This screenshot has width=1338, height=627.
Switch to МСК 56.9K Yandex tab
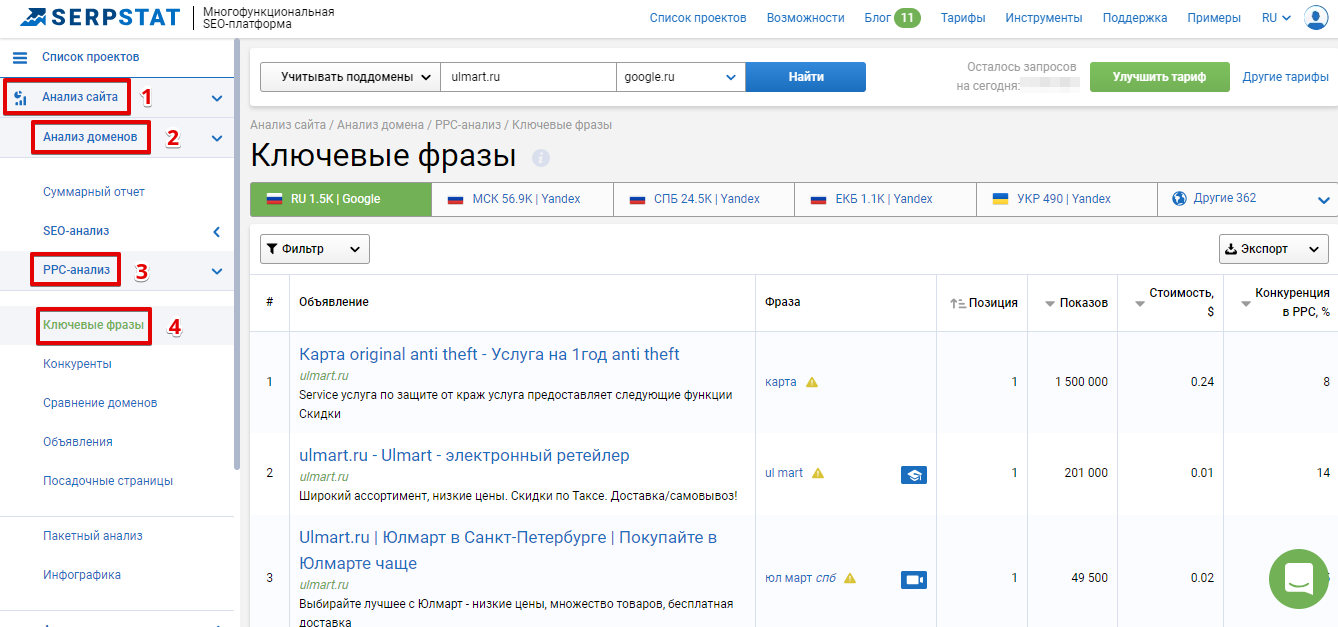[523, 199]
